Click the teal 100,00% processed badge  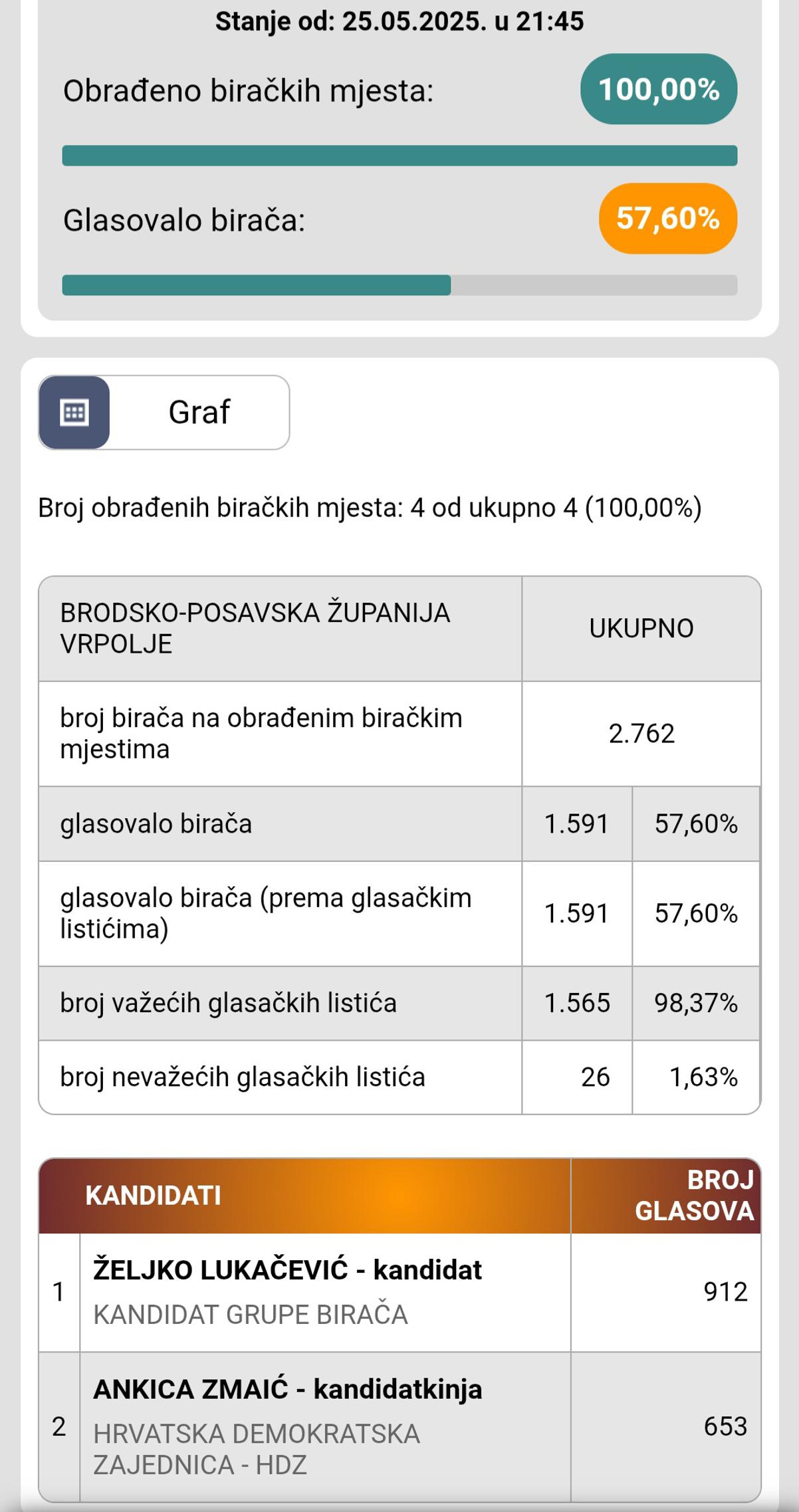point(658,89)
